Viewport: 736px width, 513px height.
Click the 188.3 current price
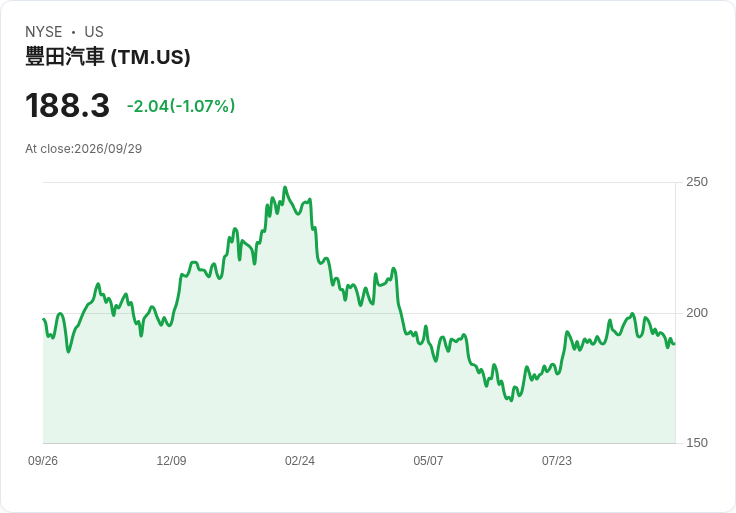[68, 106]
